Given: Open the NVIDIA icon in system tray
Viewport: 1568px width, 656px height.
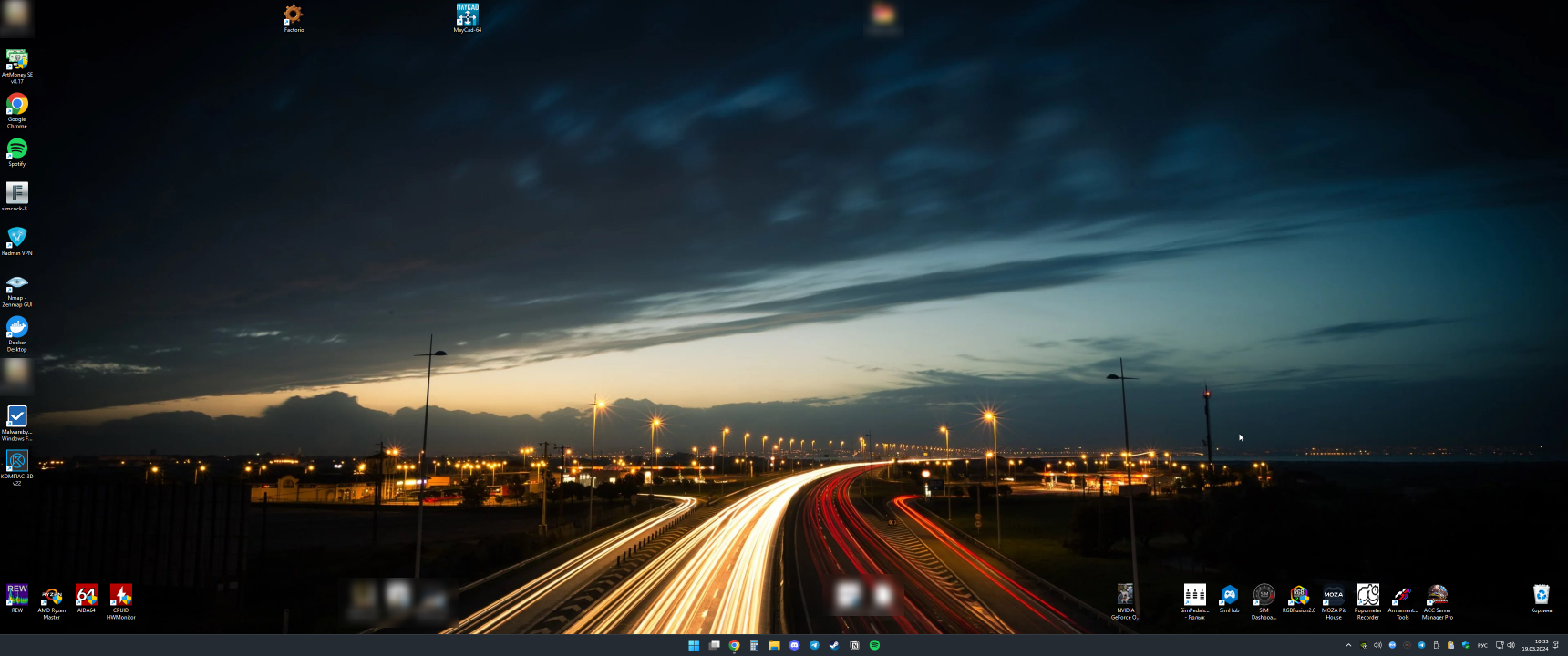Looking at the screenshot, I should tap(1364, 645).
